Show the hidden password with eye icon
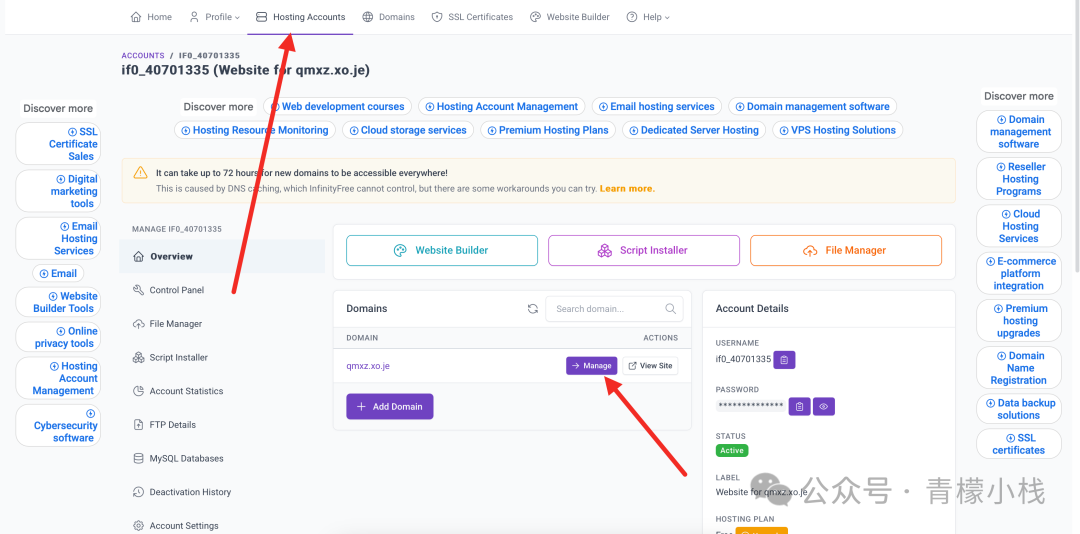The width and height of the screenshot is (1080, 534). 823,406
